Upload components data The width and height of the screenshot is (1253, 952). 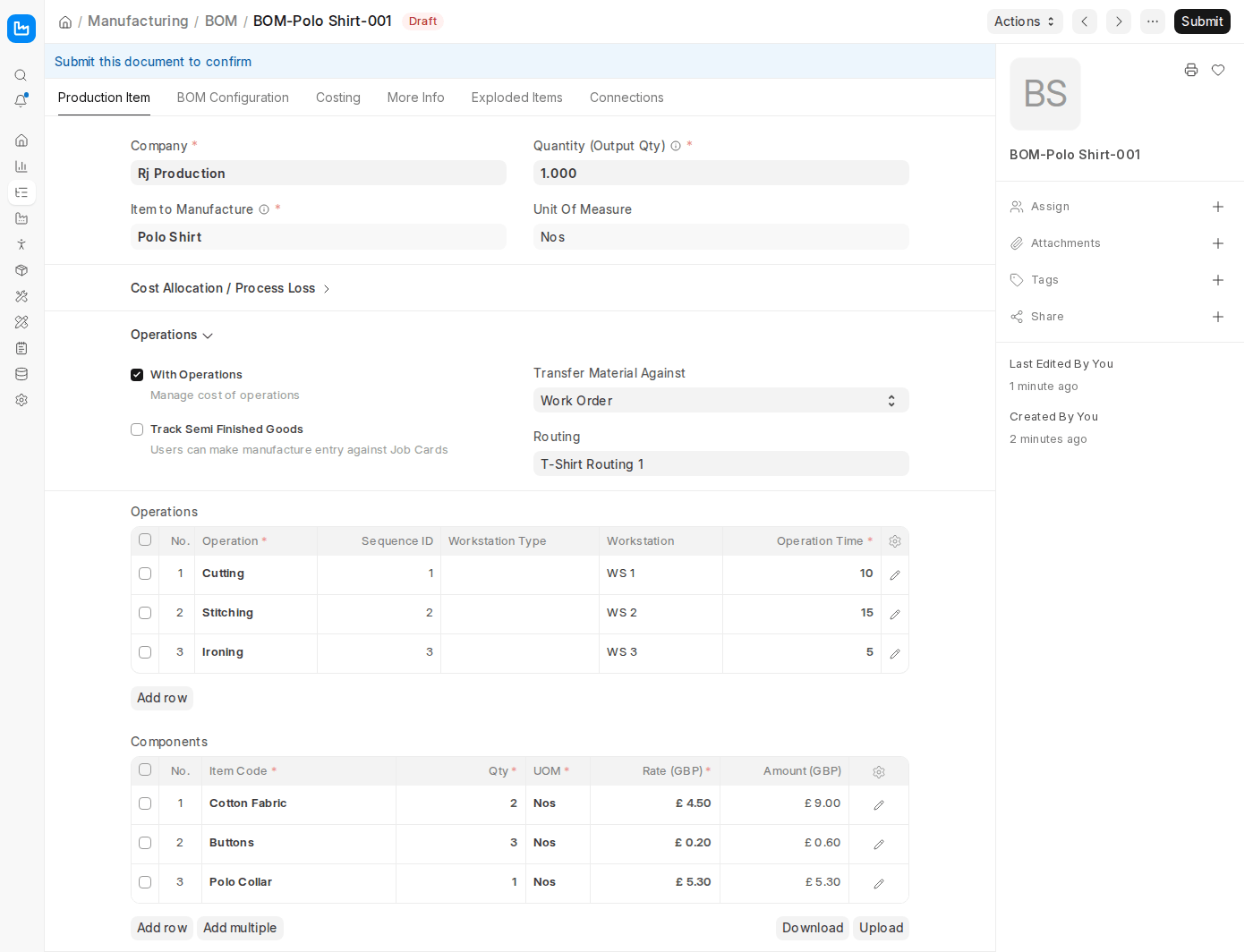pos(882,928)
